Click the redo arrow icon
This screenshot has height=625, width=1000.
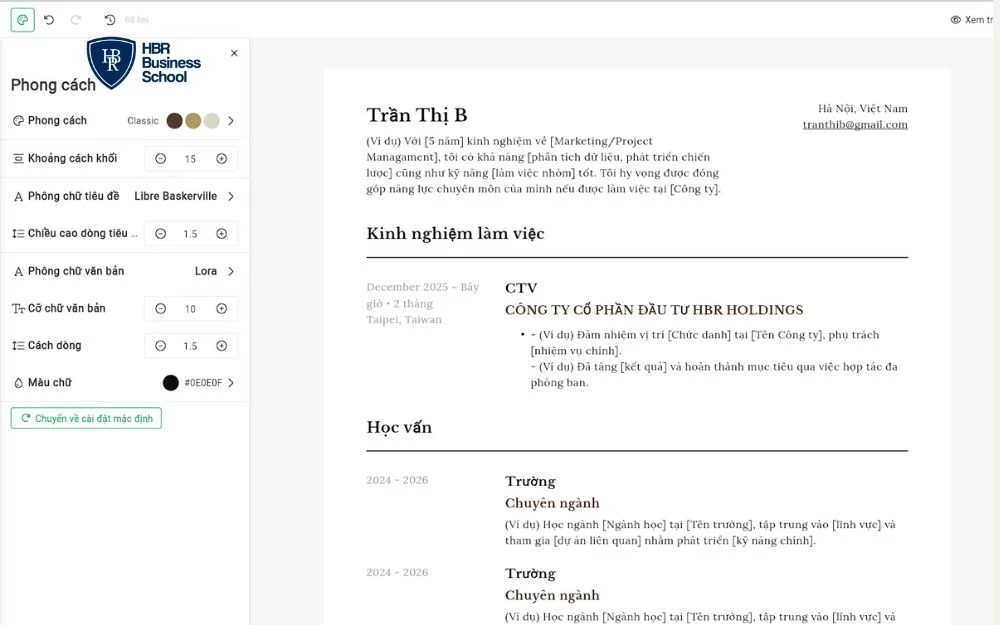tap(76, 20)
